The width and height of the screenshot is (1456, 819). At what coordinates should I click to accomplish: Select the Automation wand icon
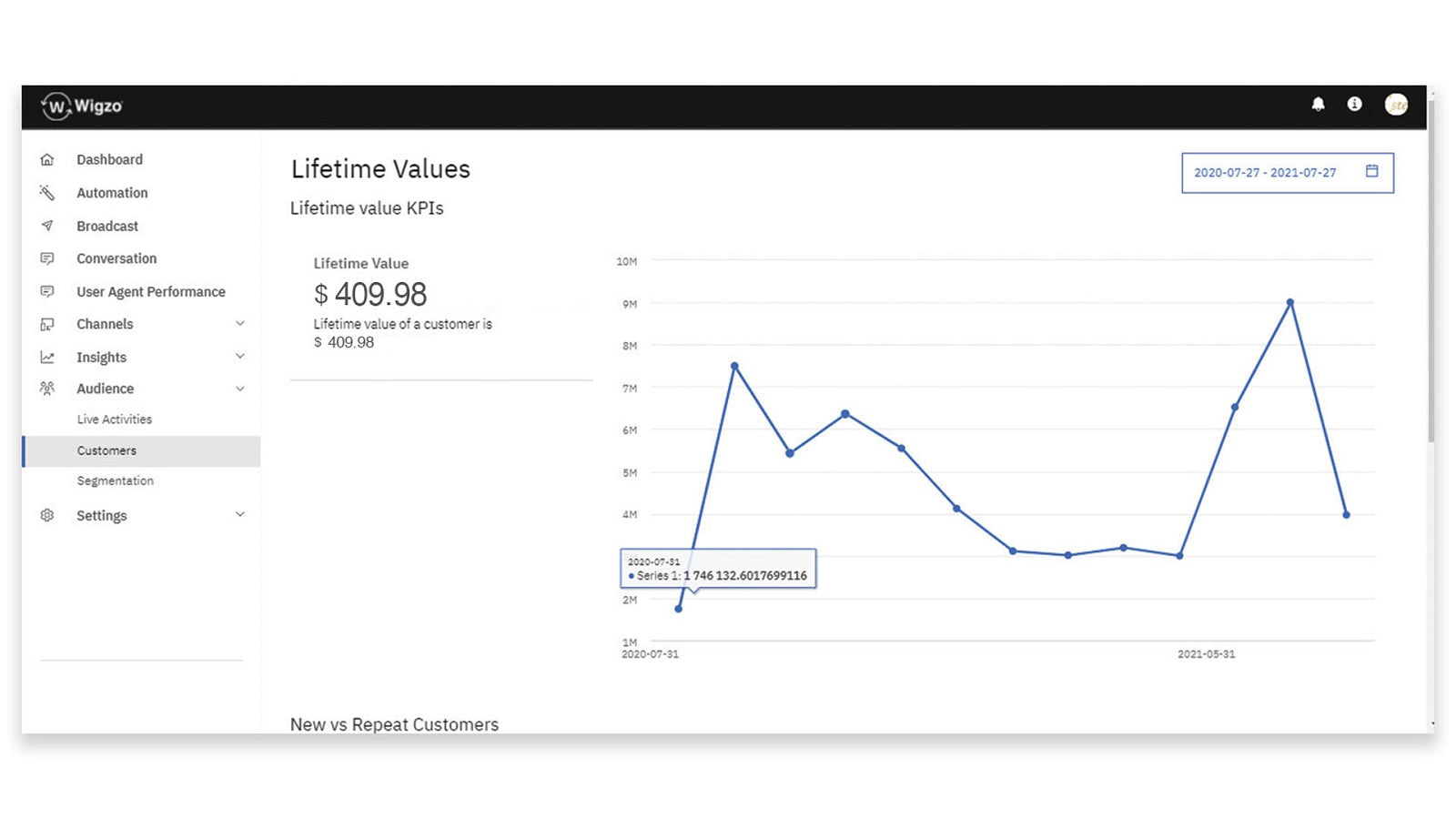point(47,193)
